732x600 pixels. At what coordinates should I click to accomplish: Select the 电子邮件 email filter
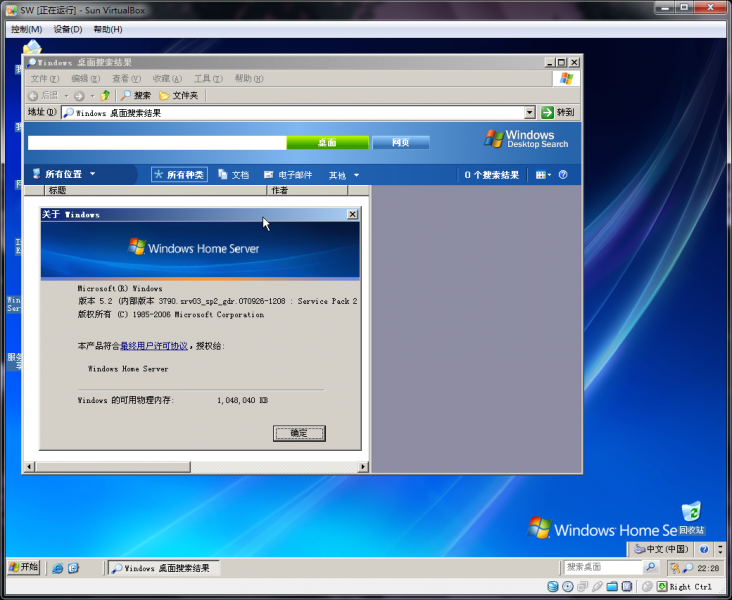pyautogui.click(x=288, y=175)
